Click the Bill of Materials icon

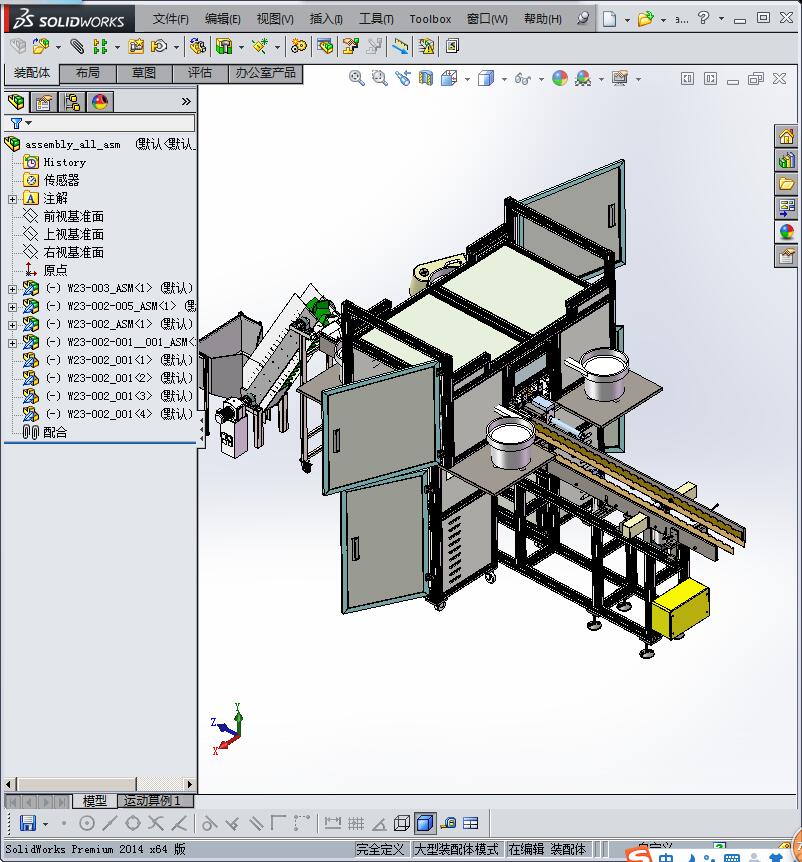click(x=325, y=46)
